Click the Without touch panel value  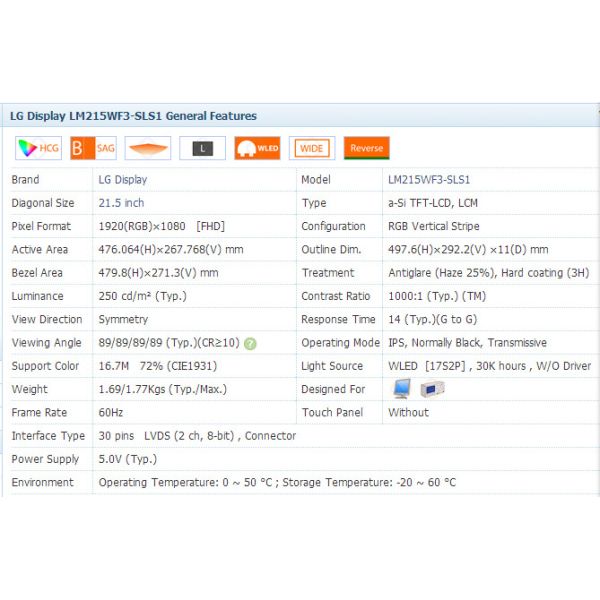click(x=408, y=413)
